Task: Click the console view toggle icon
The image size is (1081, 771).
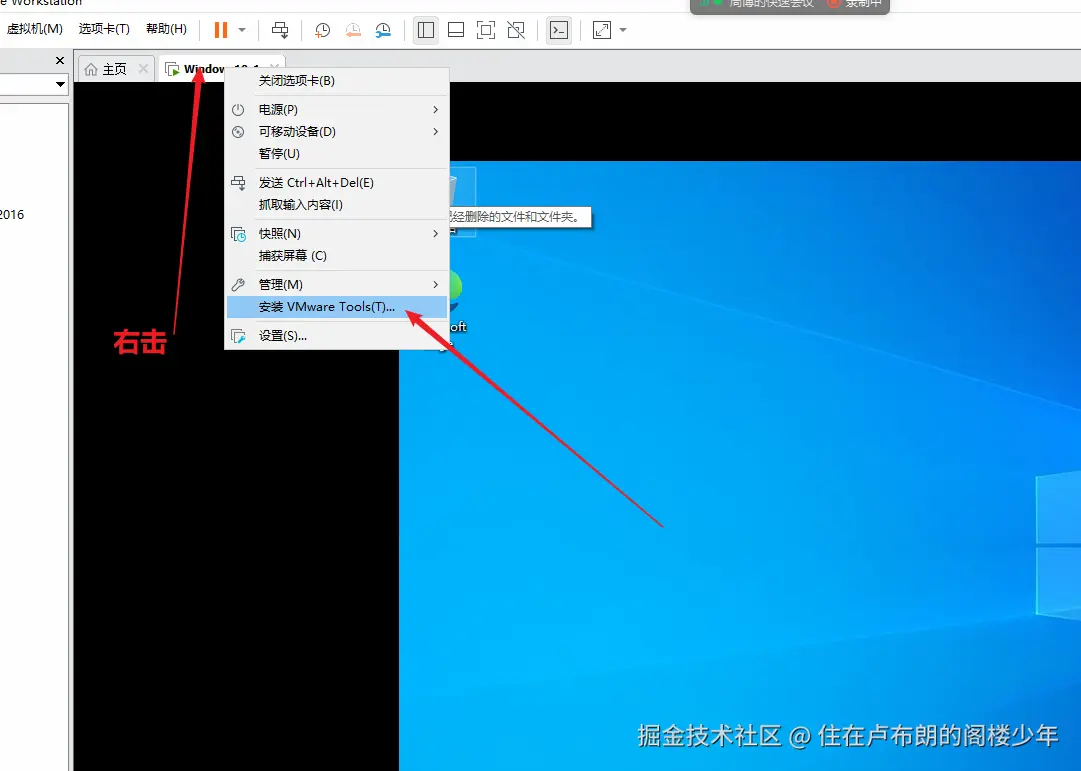Action: coord(559,30)
